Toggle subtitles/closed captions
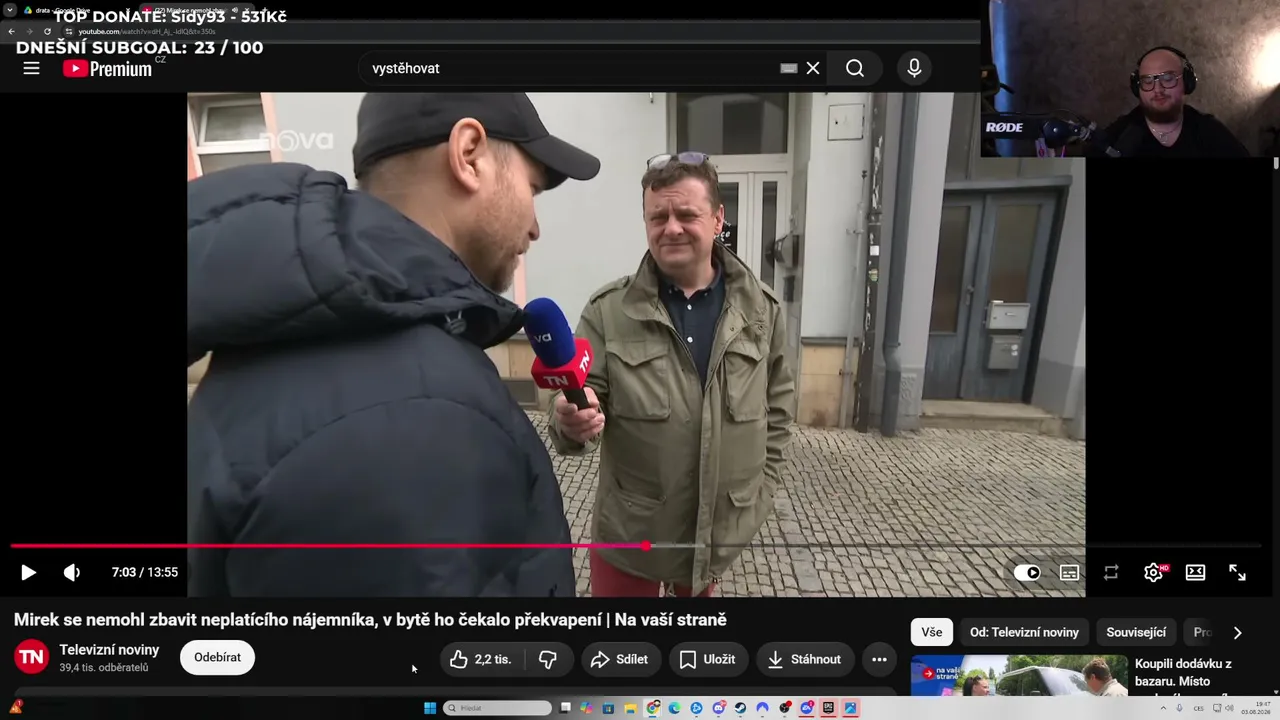The image size is (1280, 720). pos(1069,572)
